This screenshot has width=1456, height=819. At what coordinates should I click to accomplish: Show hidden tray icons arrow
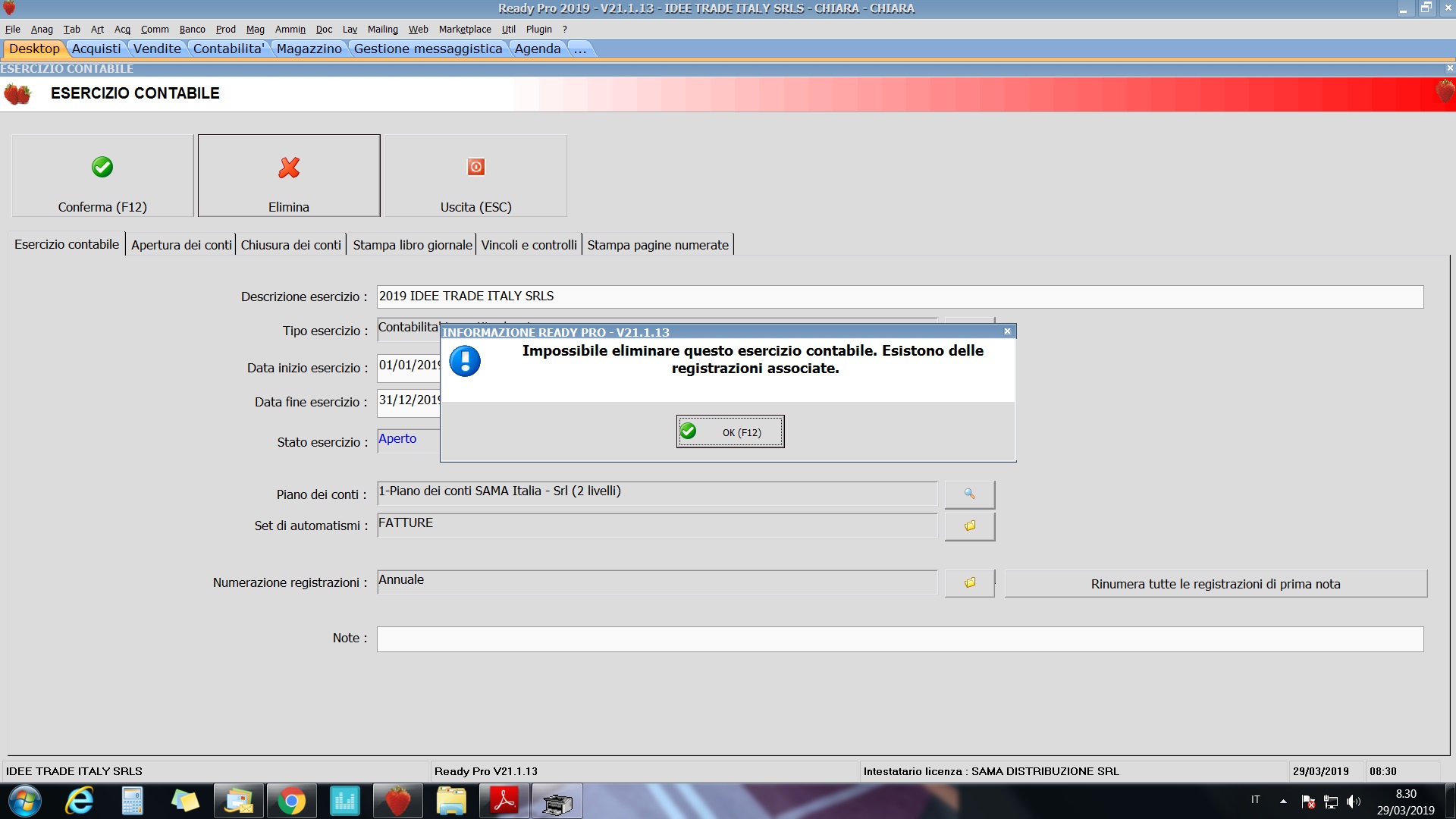point(1283,801)
